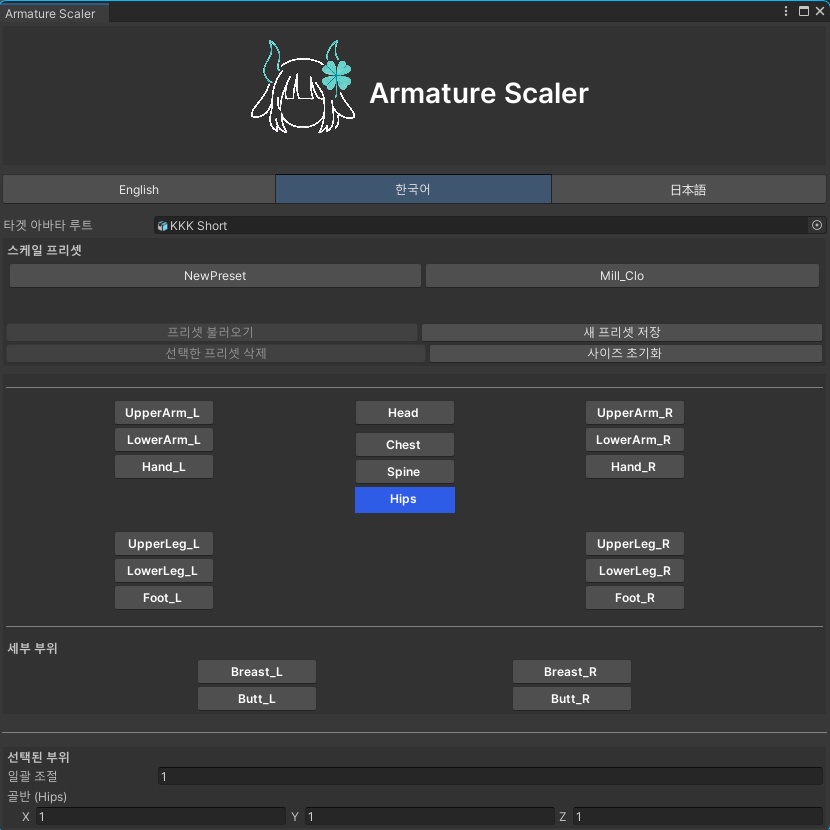Click the 프리셋 불러오기 button
The height and width of the screenshot is (830, 830).
[x=214, y=332]
